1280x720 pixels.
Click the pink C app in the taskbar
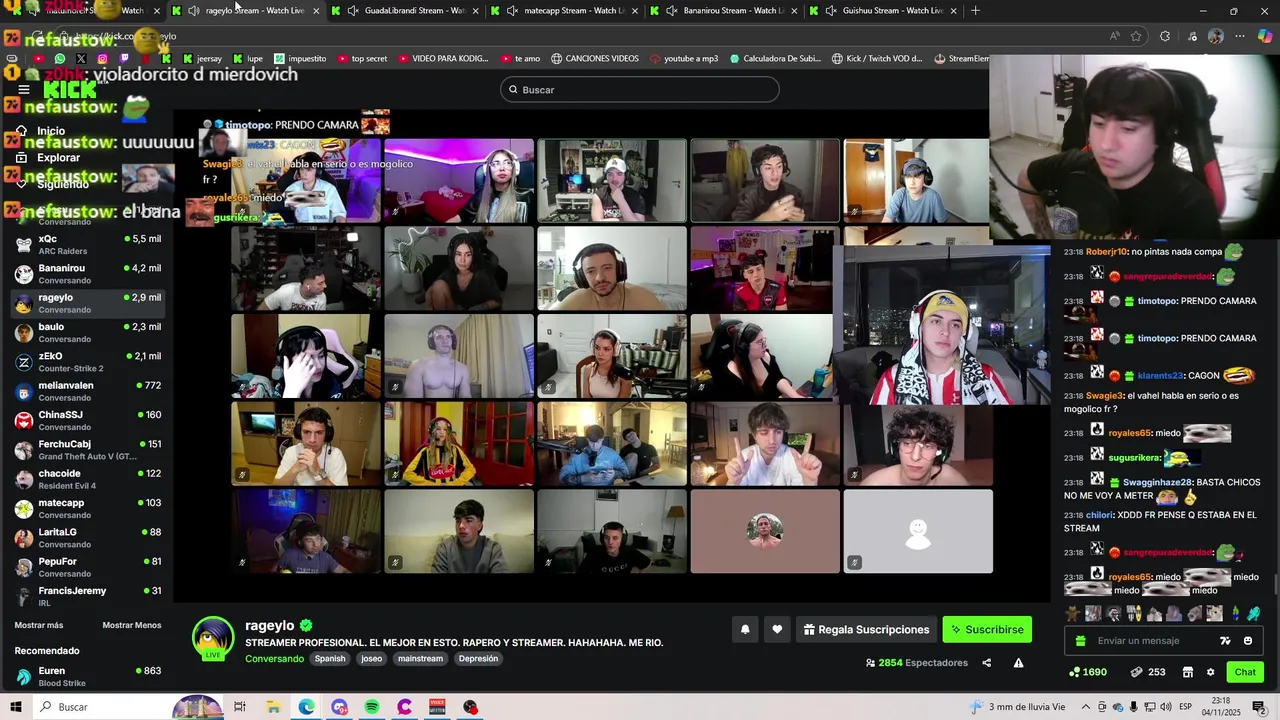[404, 707]
